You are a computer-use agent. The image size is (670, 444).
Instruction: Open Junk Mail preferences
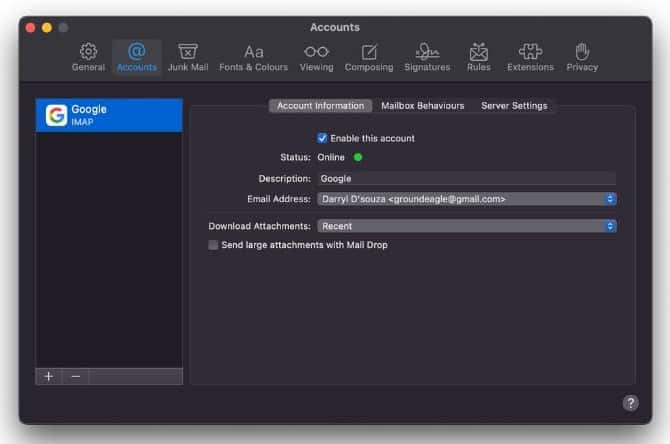[x=187, y=57]
